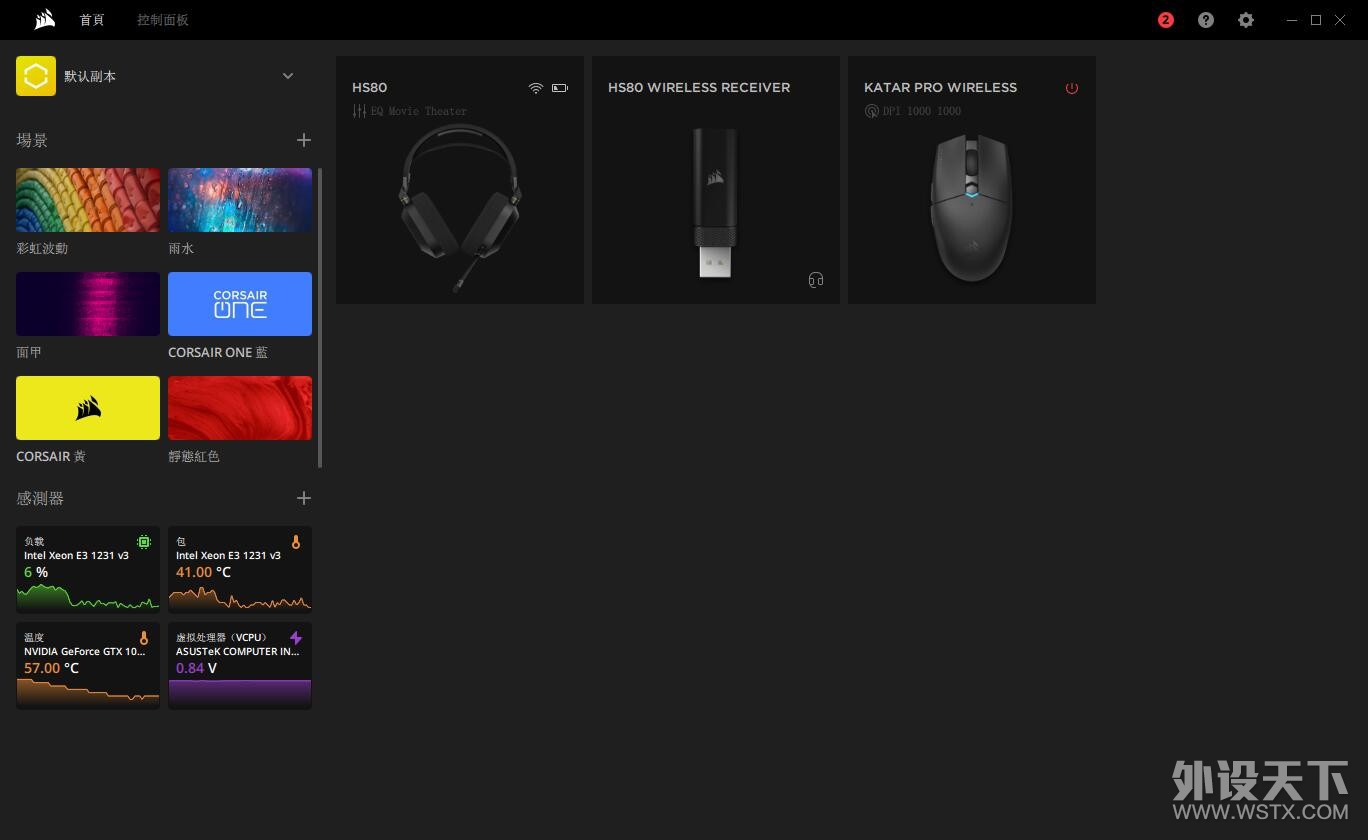Add a new sensor with the plus icon
Viewport: 1368px width, 840px height.
click(x=304, y=498)
